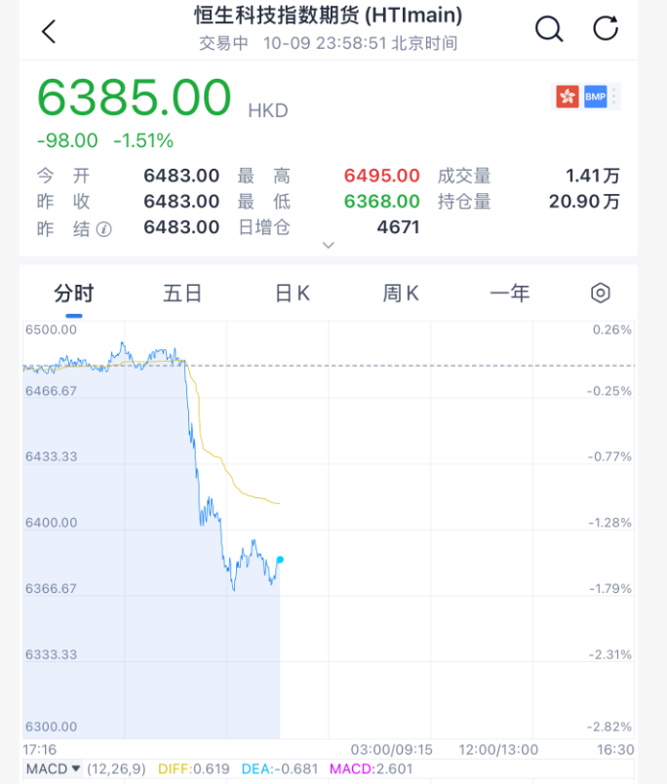Viewport: 667px width, 784px height.
Task: Click the MACD (12,26,9) parameters label
Action: (x=116, y=768)
